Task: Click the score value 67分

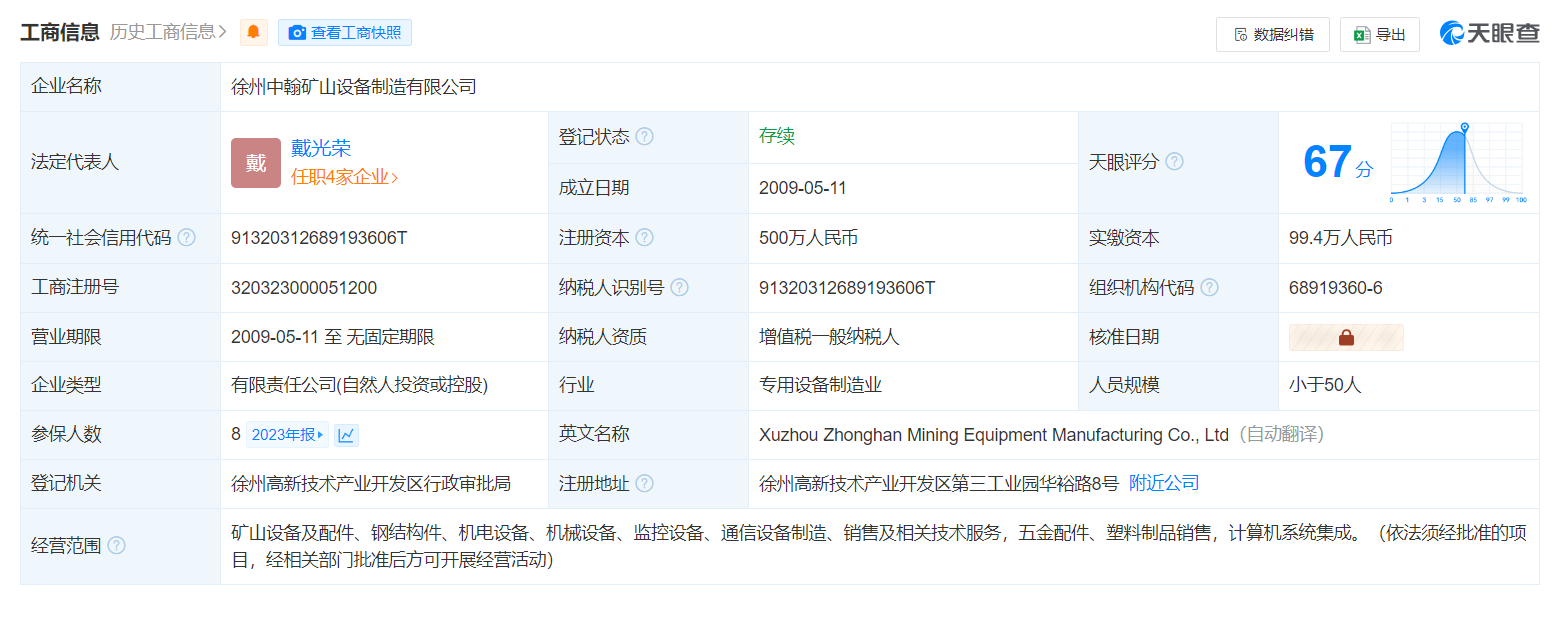Action: point(1338,162)
